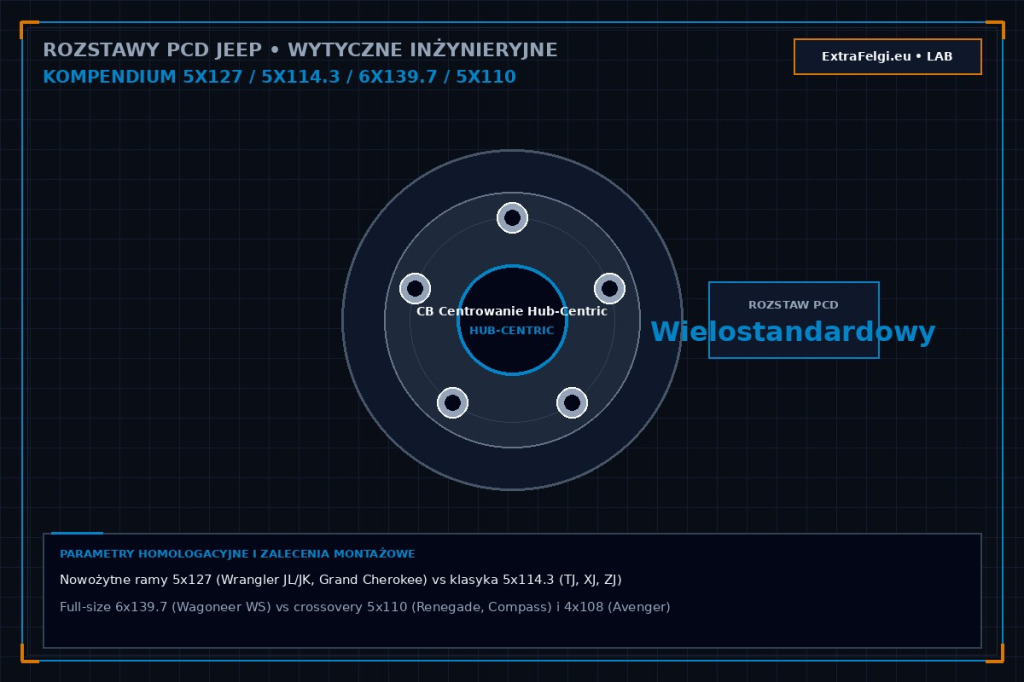
Task: Click the 'Wielostandardowy' value text
Action: (793, 332)
